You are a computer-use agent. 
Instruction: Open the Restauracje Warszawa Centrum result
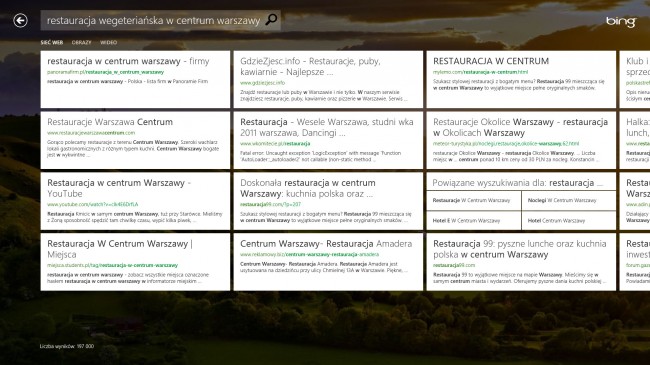coord(135,140)
